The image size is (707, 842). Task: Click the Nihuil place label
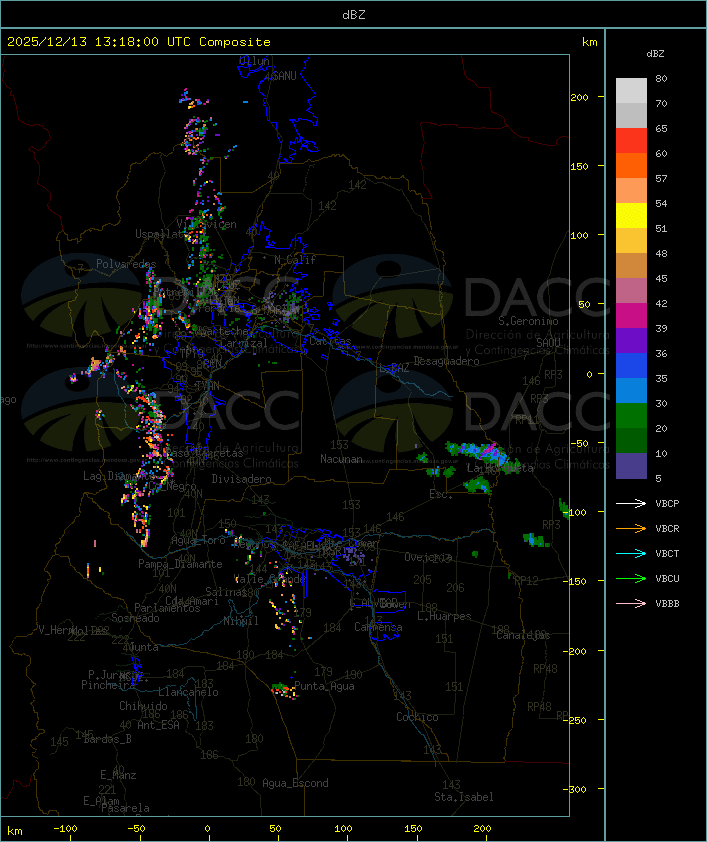coord(241,621)
